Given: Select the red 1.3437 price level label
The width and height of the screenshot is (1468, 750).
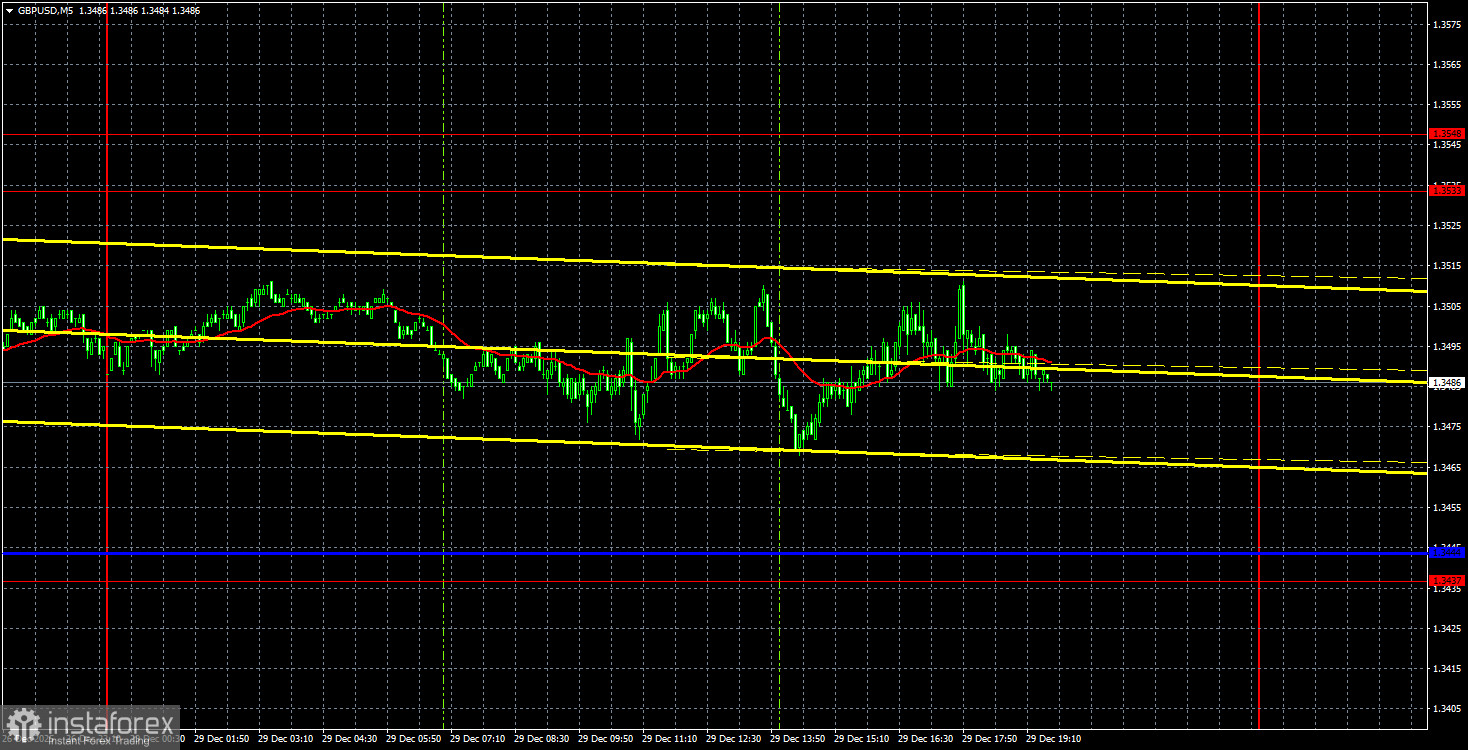Looking at the screenshot, I should [x=1446, y=580].
